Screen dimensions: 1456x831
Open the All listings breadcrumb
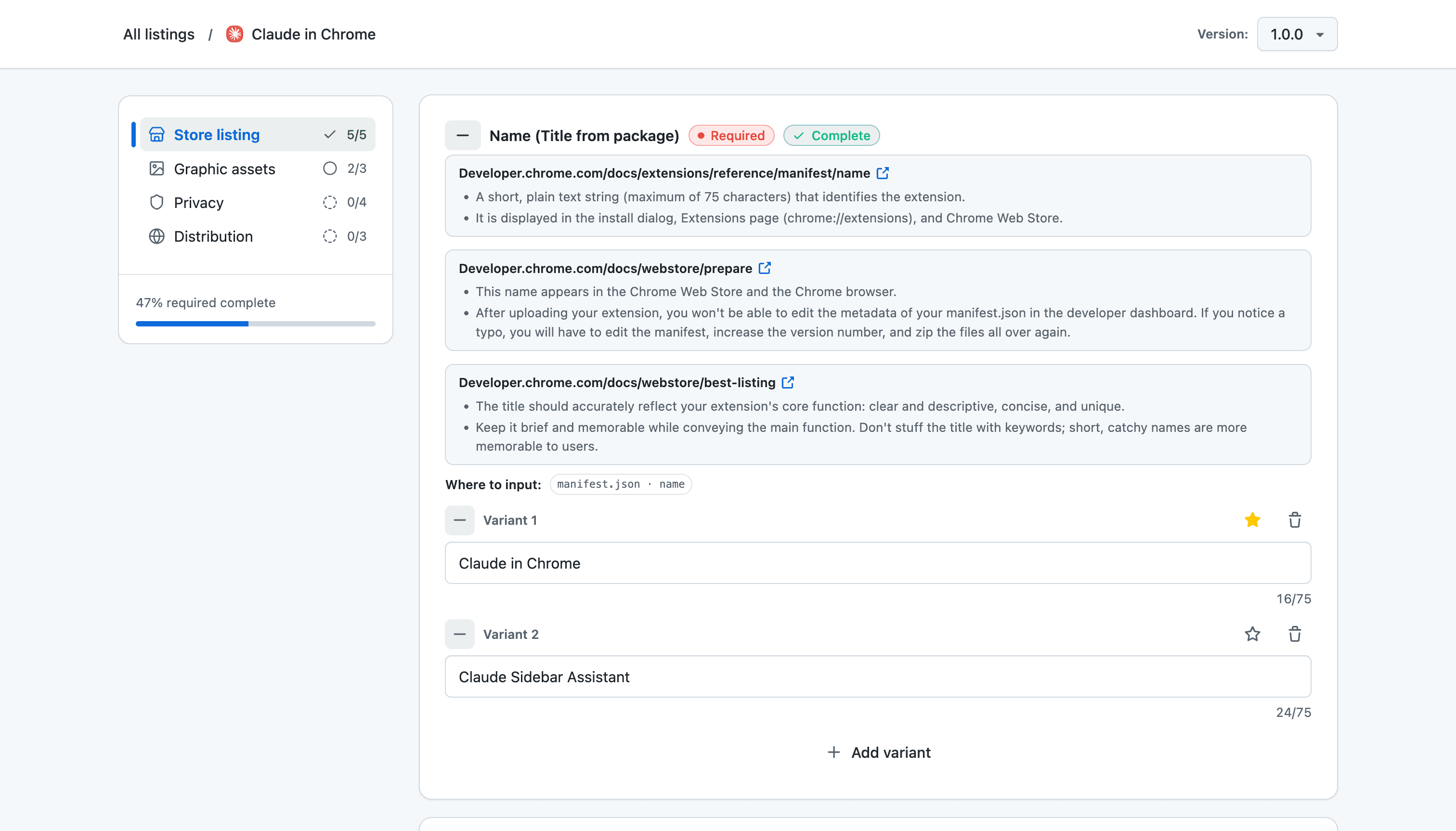coord(159,34)
